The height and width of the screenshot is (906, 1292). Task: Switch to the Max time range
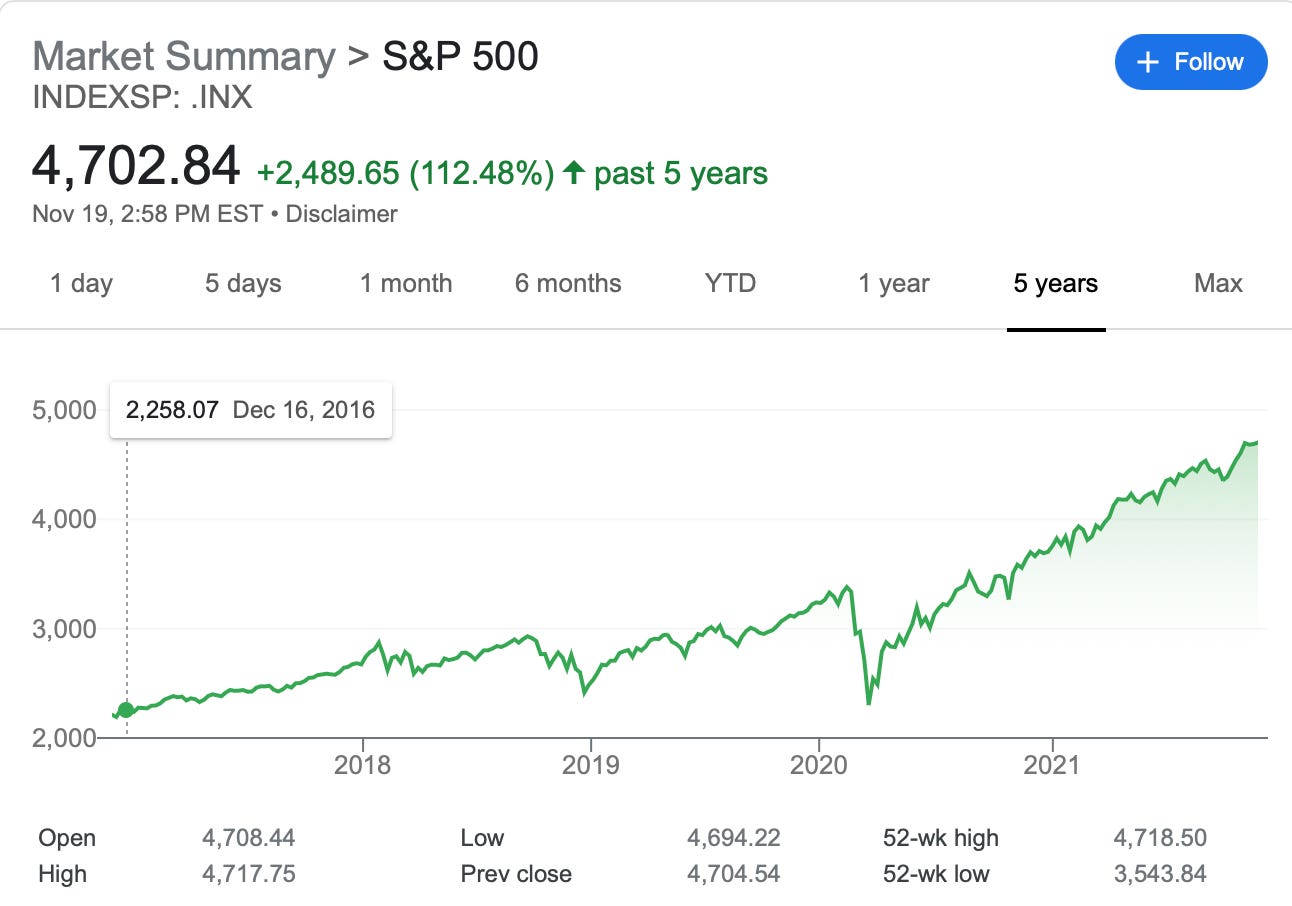point(1218,283)
